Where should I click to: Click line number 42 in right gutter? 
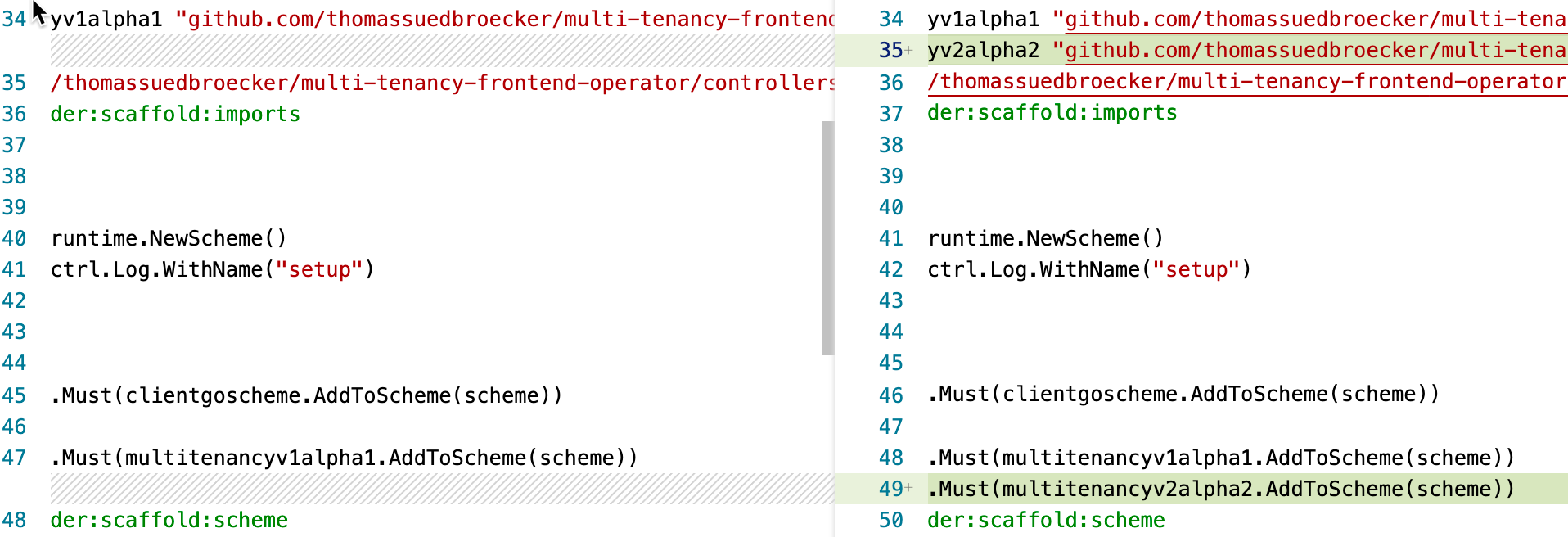point(890,269)
